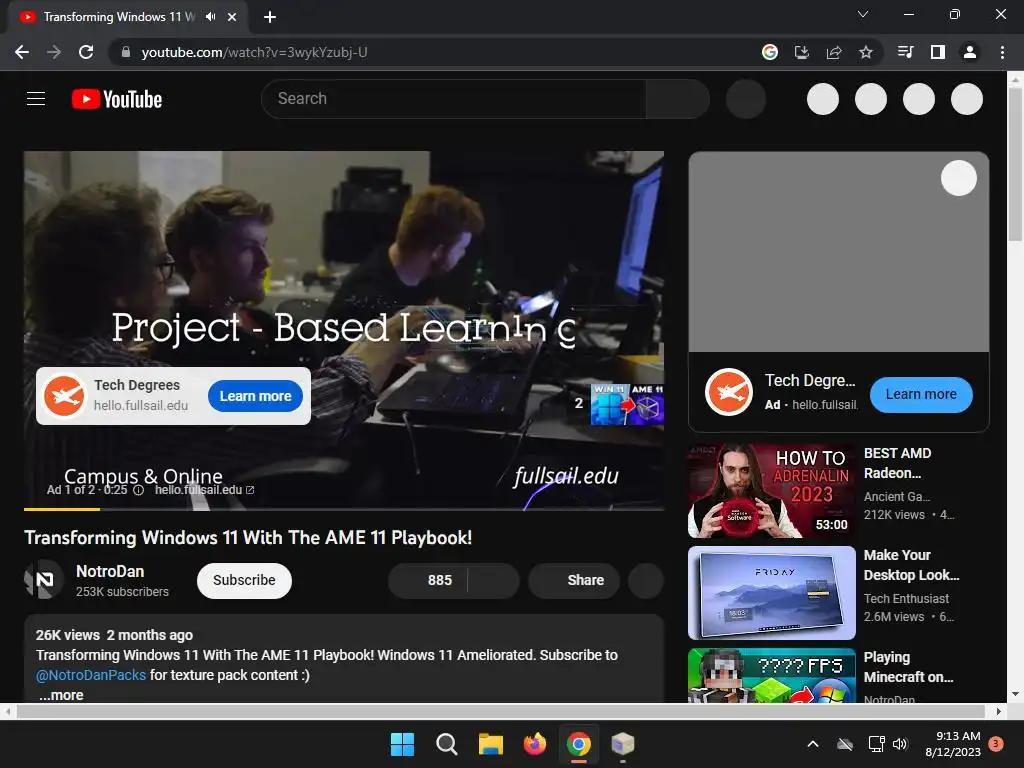Show hidden tray icons chevron
Viewport: 1024px width, 768px height.
click(813, 744)
